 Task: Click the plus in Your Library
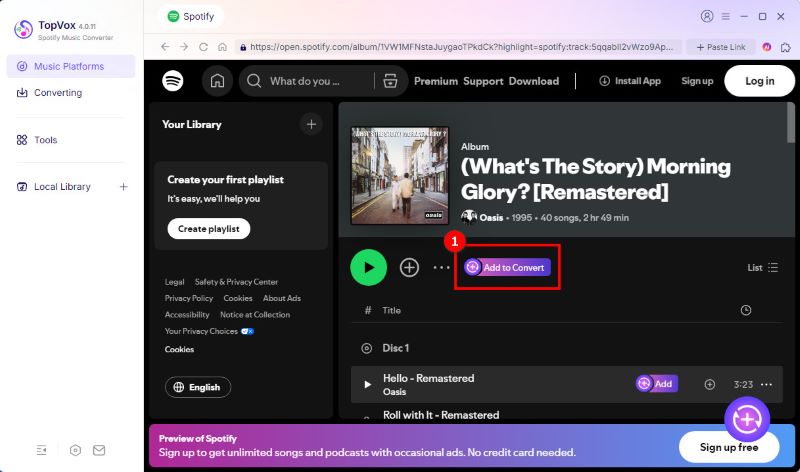tap(311, 124)
